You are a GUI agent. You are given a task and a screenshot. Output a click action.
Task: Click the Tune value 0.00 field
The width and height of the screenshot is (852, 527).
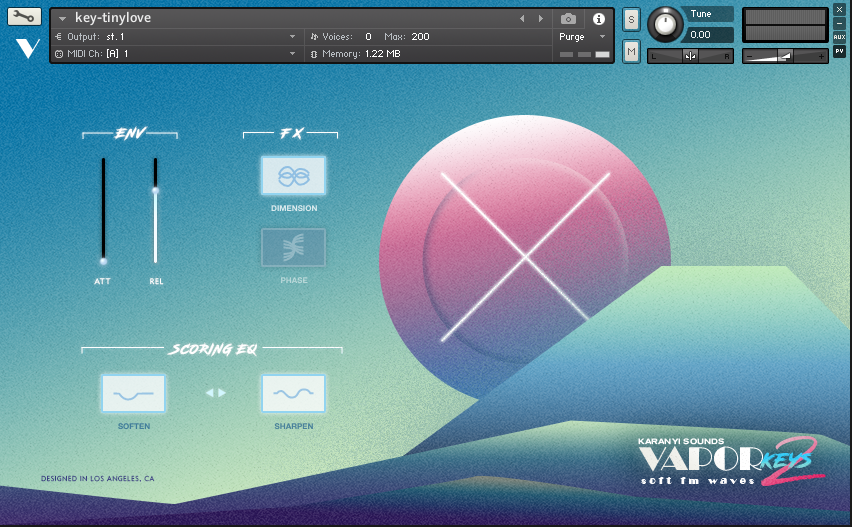tap(709, 35)
